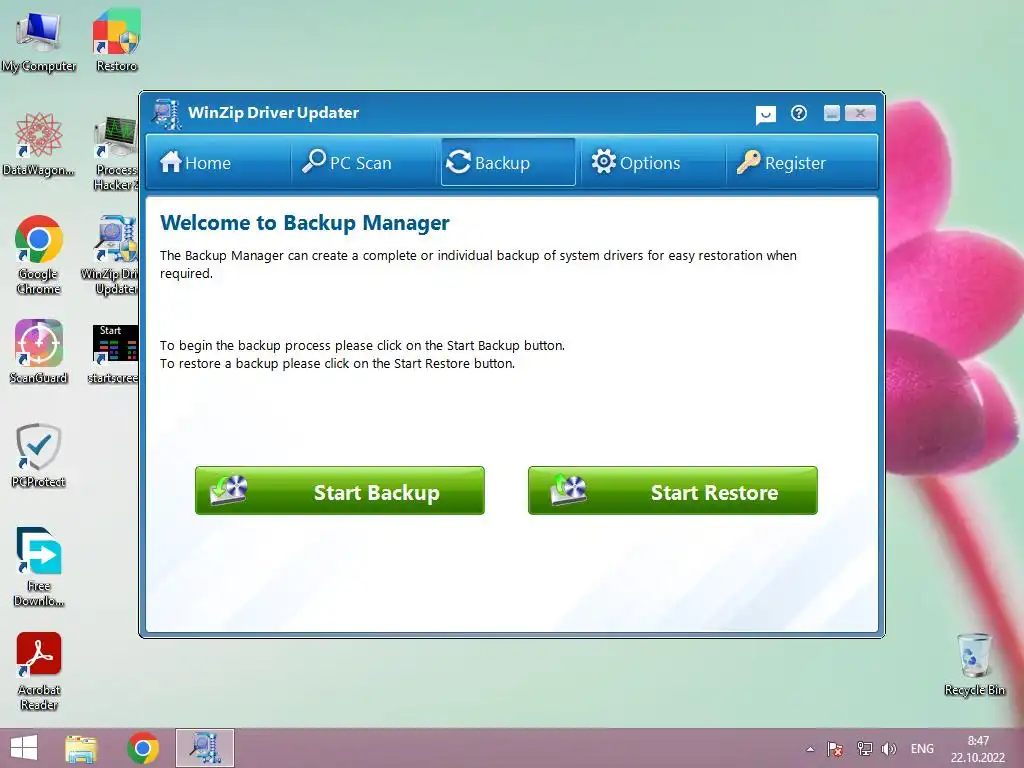Screen dimensions: 1024x768
Task: Open the taskbar clock and date
Action: [978, 749]
